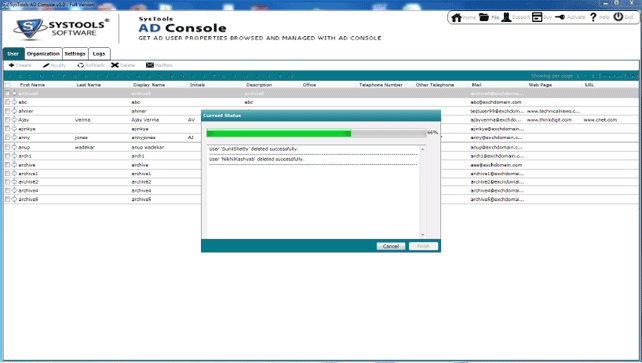Open the Settings tab
Viewport: 642px width, 363px height.
click(75, 54)
